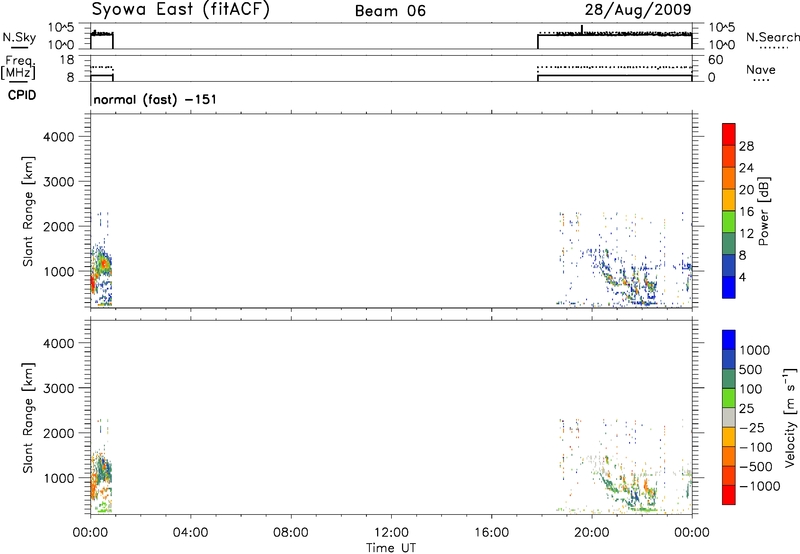Click the '18' frequency axis label

point(66,60)
